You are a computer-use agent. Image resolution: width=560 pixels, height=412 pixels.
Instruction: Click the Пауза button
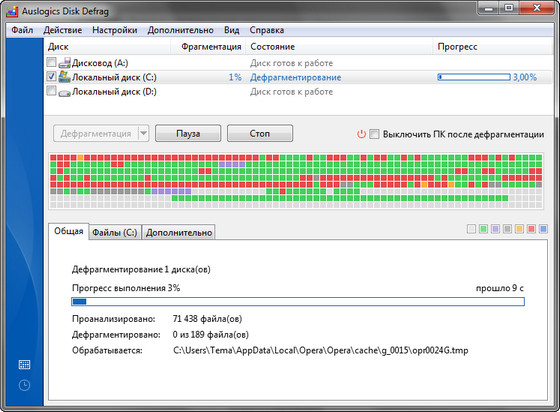[188, 134]
